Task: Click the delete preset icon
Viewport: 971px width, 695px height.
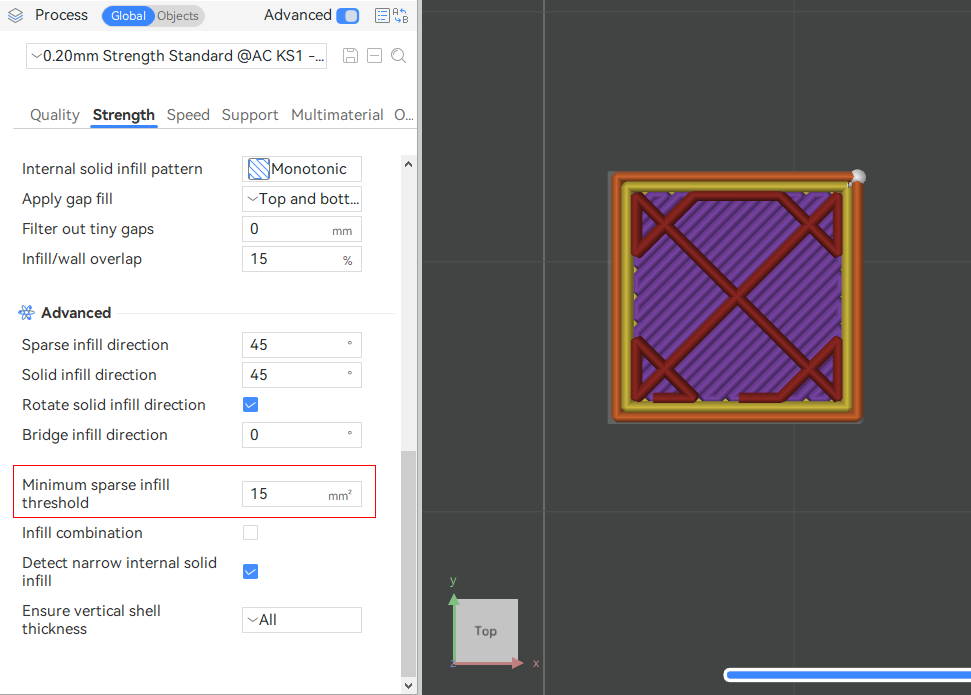Action: click(375, 56)
